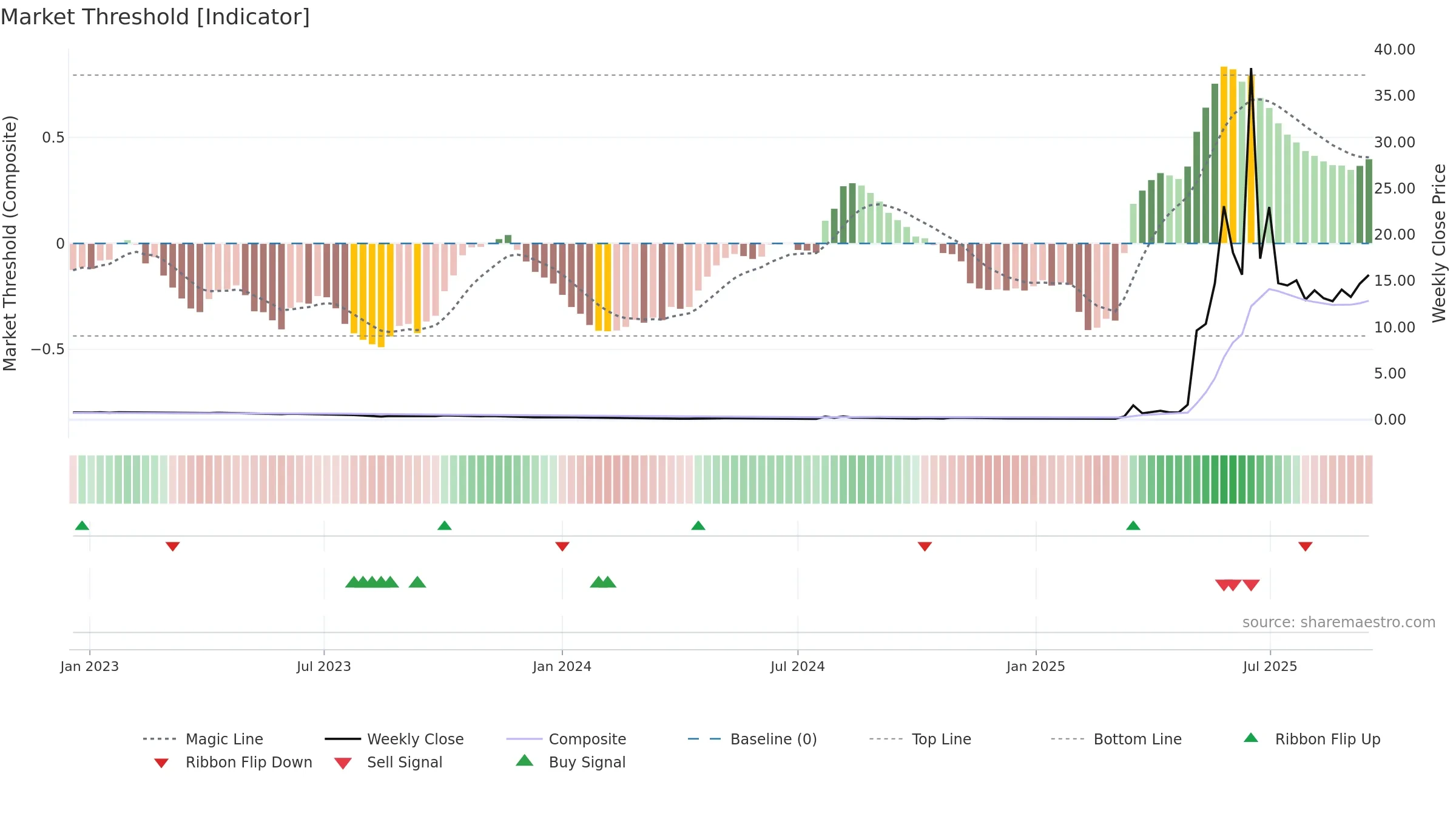Viewport: 1456px width, 819px height.
Task: Click the 40.00 price axis label
Action: [x=1395, y=50]
